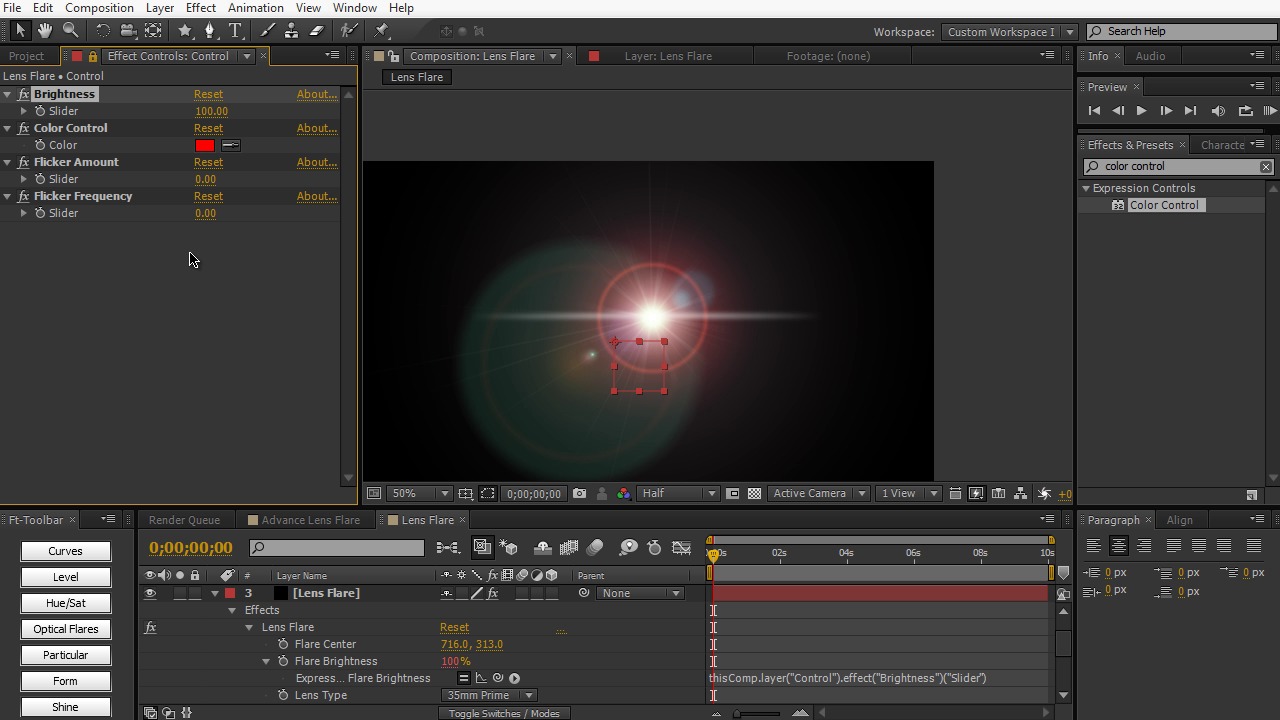Collapse the Brightness effect in Effect Controls
This screenshot has height=720, width=1280.
pyautogui.click(x=8, y=94)
